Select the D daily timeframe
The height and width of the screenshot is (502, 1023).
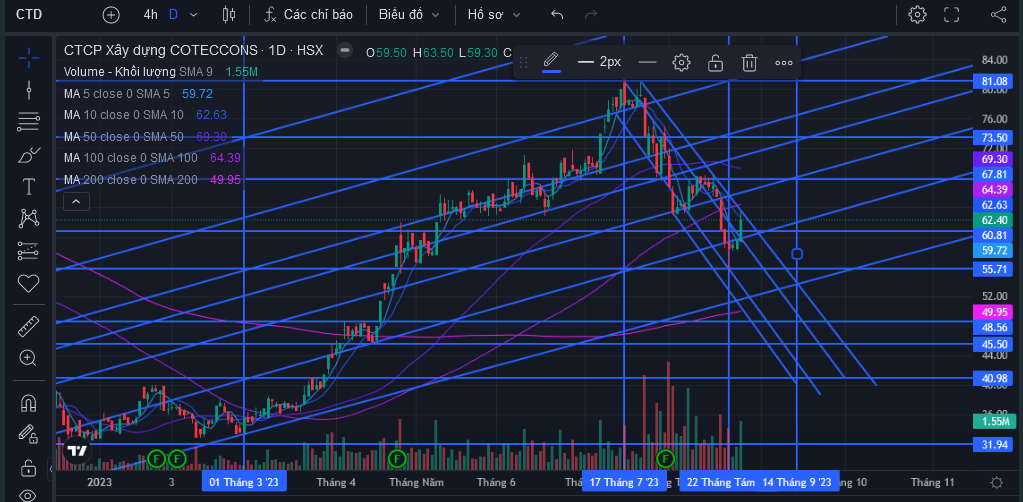click(173, 14)
